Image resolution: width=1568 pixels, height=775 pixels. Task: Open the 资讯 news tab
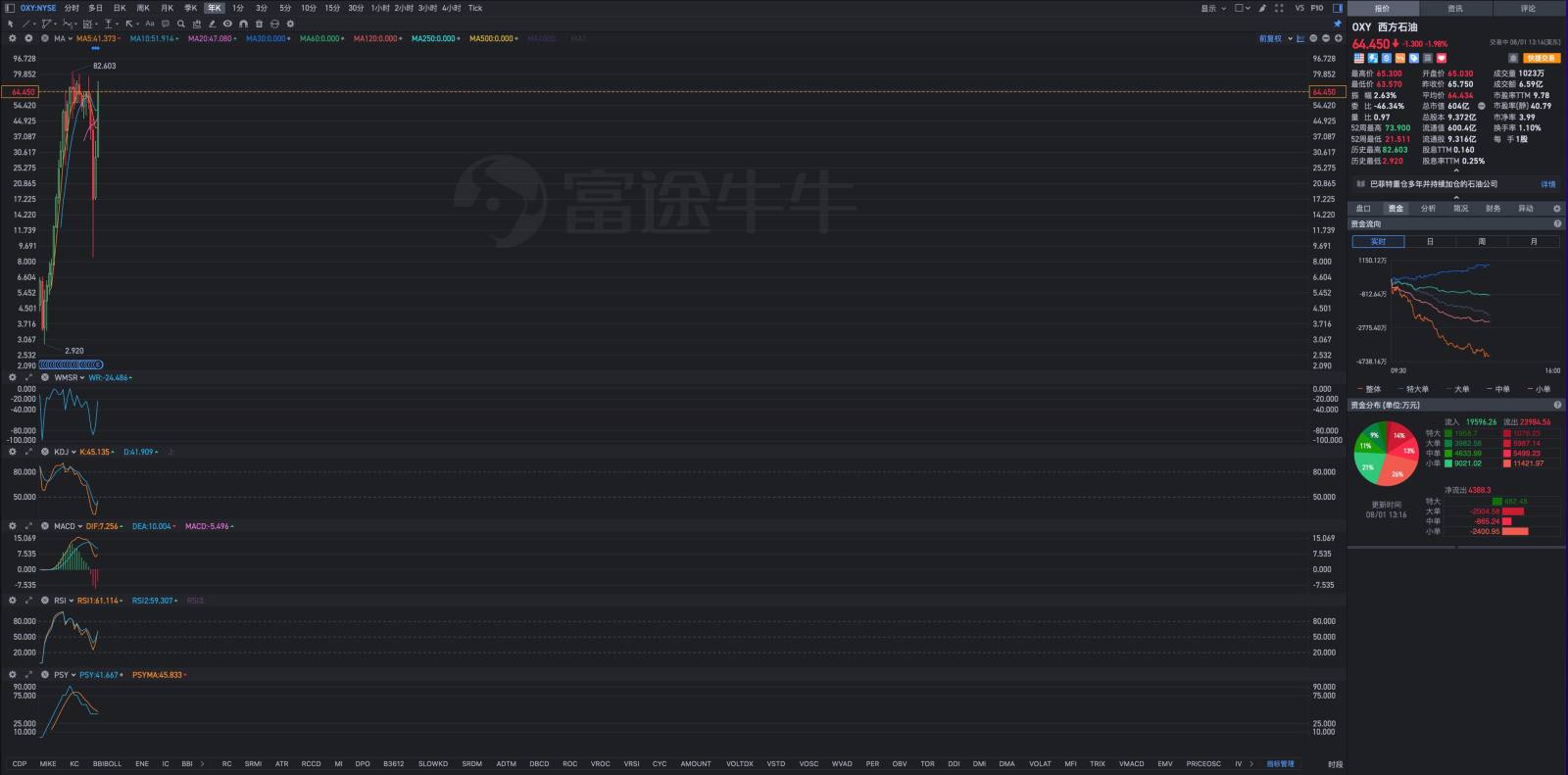point(1455,8)
